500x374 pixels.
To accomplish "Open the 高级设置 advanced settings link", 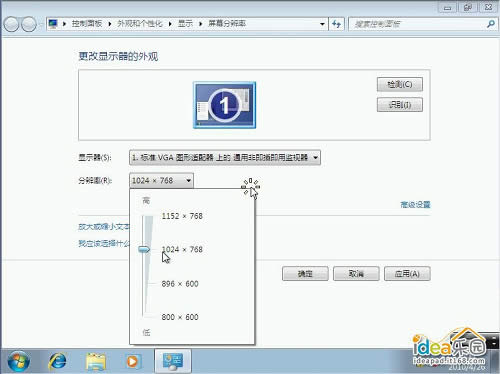I will [415, 204].
